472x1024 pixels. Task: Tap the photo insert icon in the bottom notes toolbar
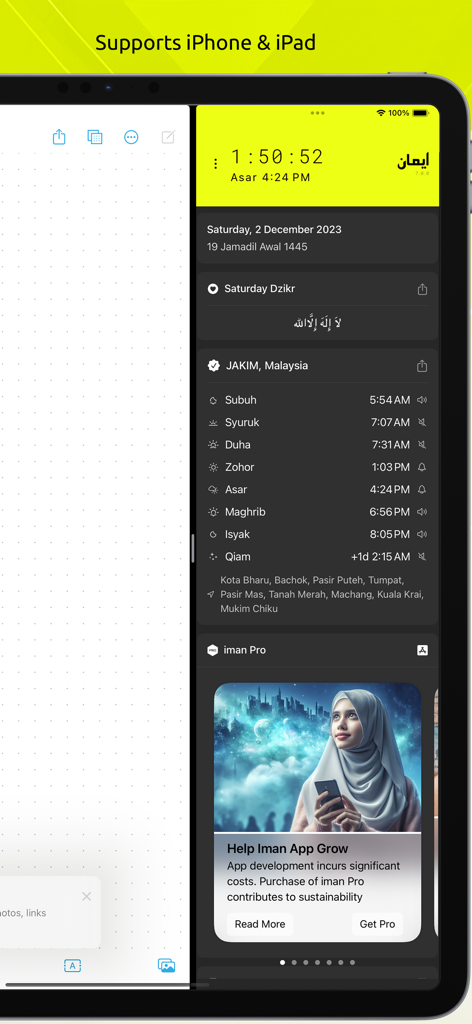click(166, 965)
